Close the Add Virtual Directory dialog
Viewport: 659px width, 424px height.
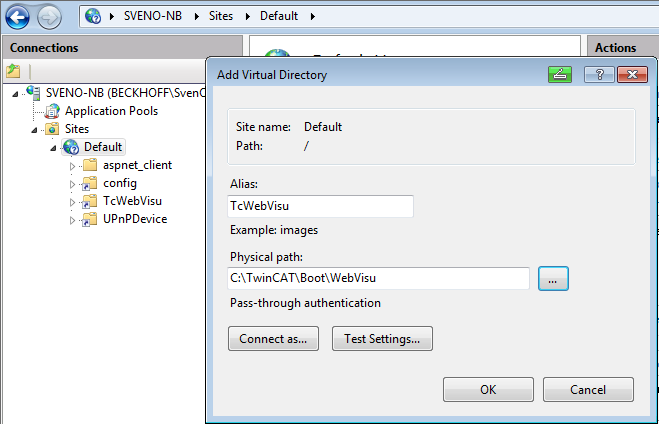click(x=632, y=74)
